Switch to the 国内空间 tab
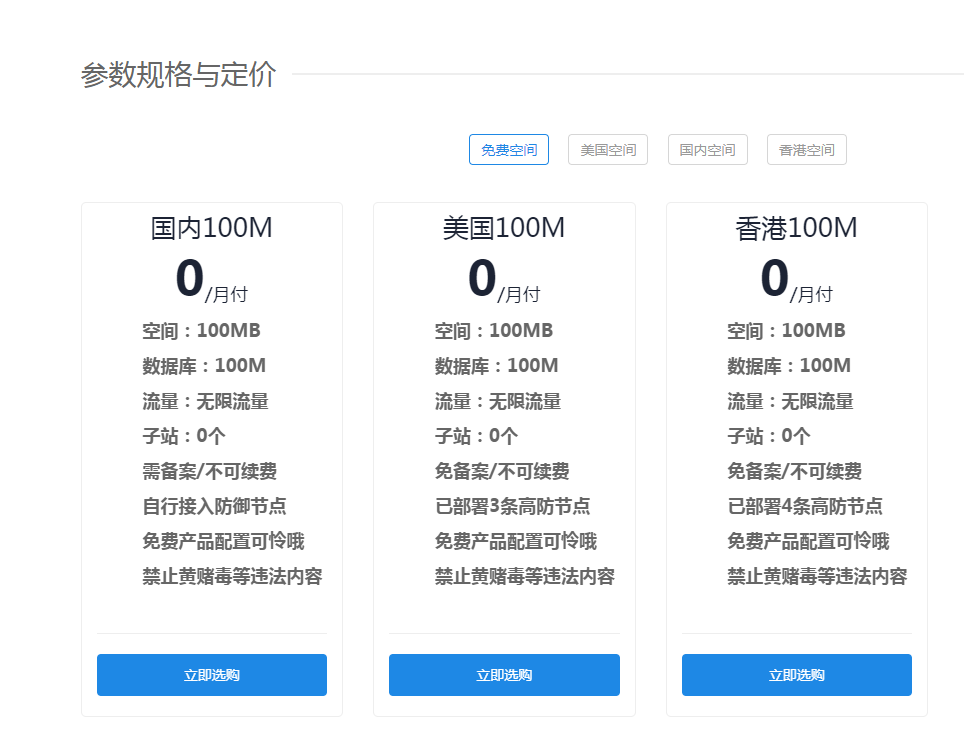The height and width of the screenshot is (736, 964). coord(707,149)
